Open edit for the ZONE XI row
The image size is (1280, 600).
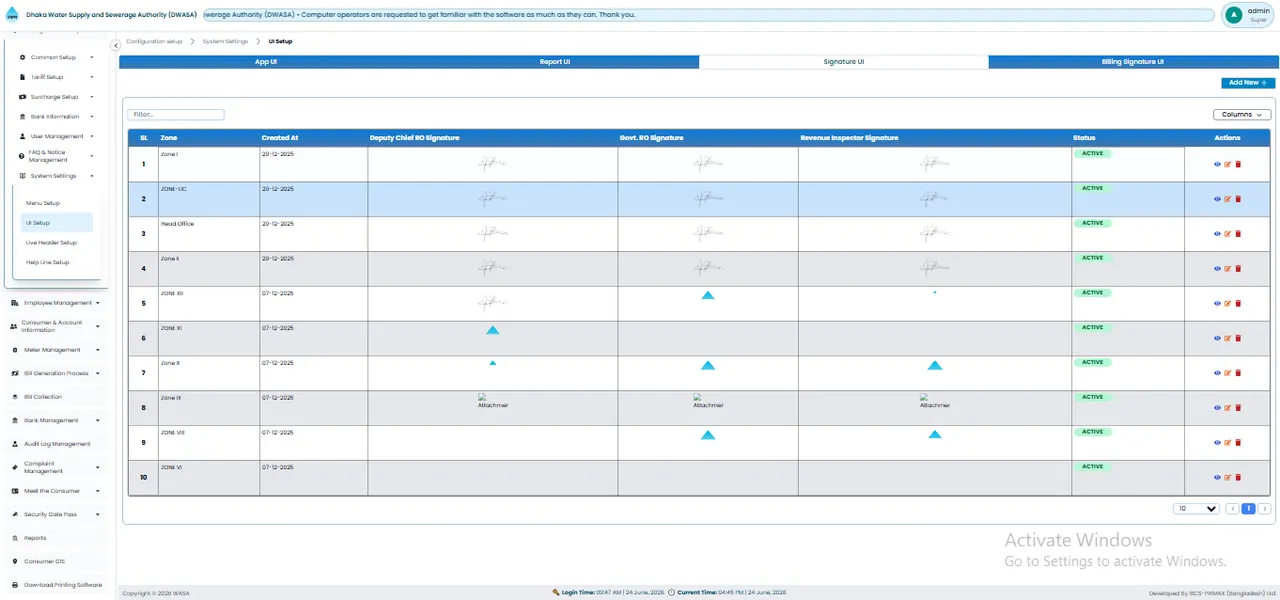pos(1228,338)
